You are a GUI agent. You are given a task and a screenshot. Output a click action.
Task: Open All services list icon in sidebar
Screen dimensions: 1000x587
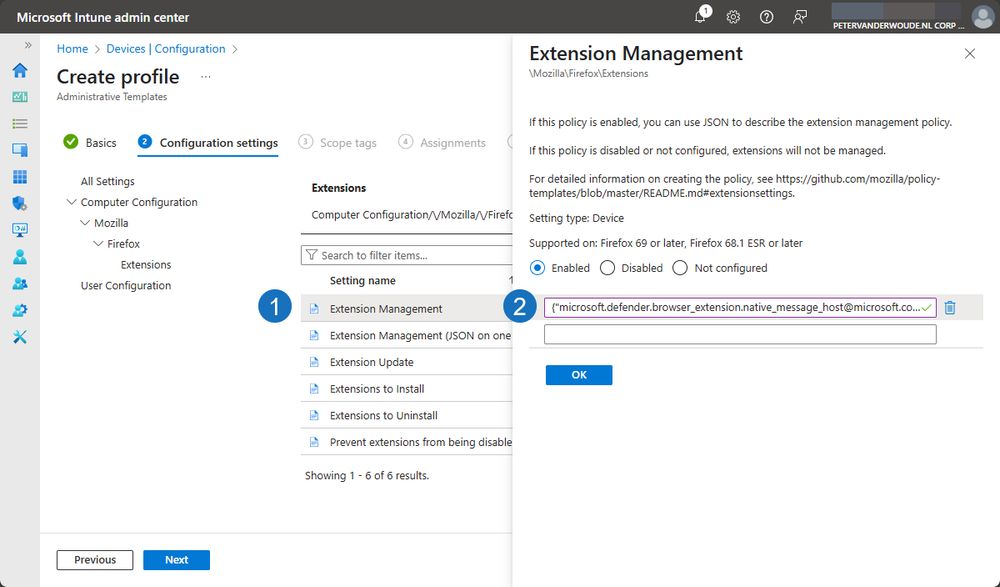point(20,124)
